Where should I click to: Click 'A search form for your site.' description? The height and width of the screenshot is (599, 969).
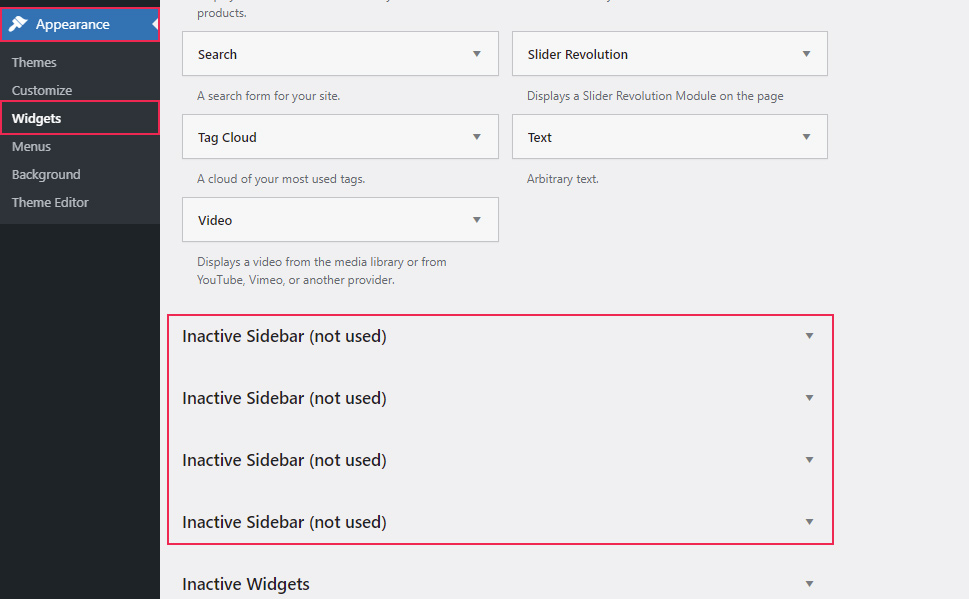268,96
